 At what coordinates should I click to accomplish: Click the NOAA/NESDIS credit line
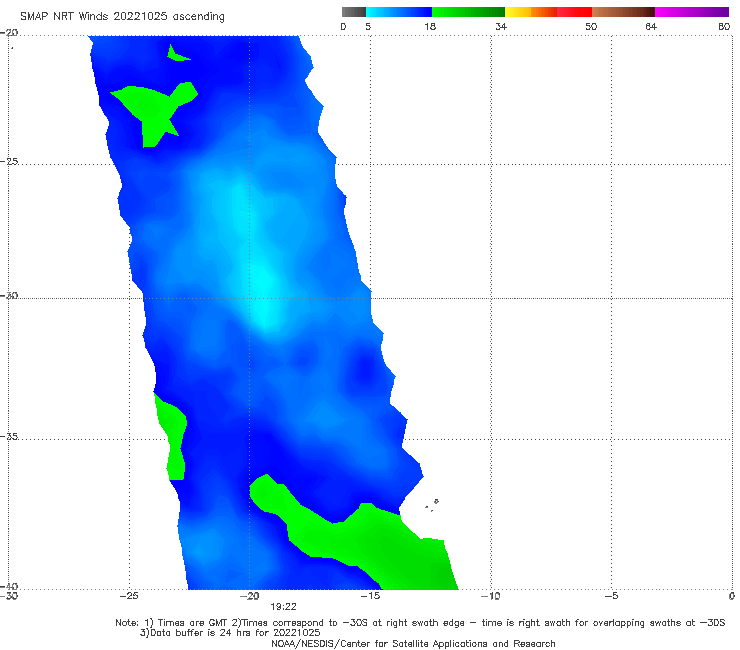(413, 643)
